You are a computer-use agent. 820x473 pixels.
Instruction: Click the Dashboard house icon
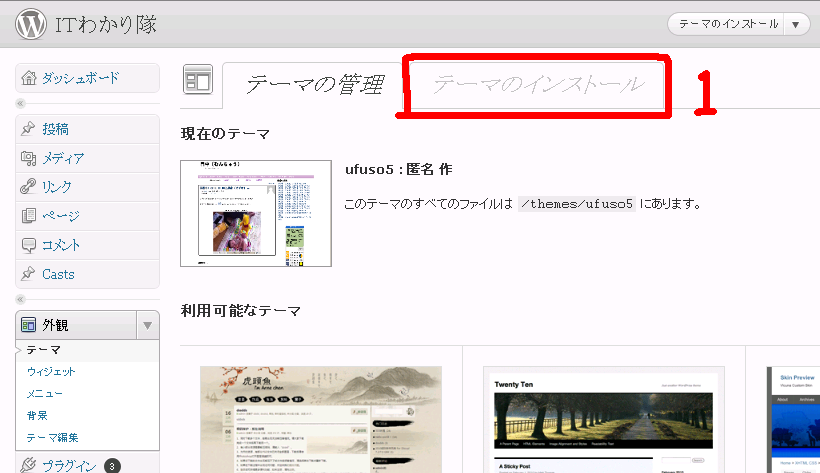point(28,78)
